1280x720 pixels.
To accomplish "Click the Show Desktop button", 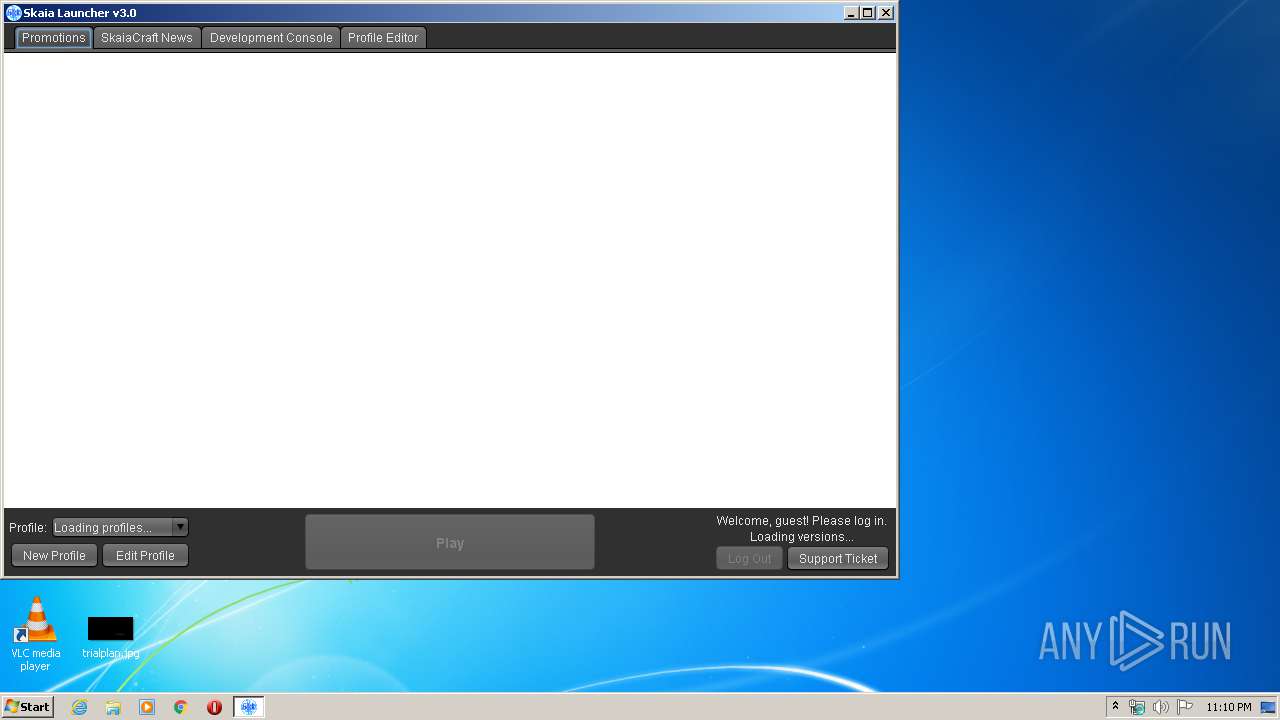I will tap(1268, 707).
